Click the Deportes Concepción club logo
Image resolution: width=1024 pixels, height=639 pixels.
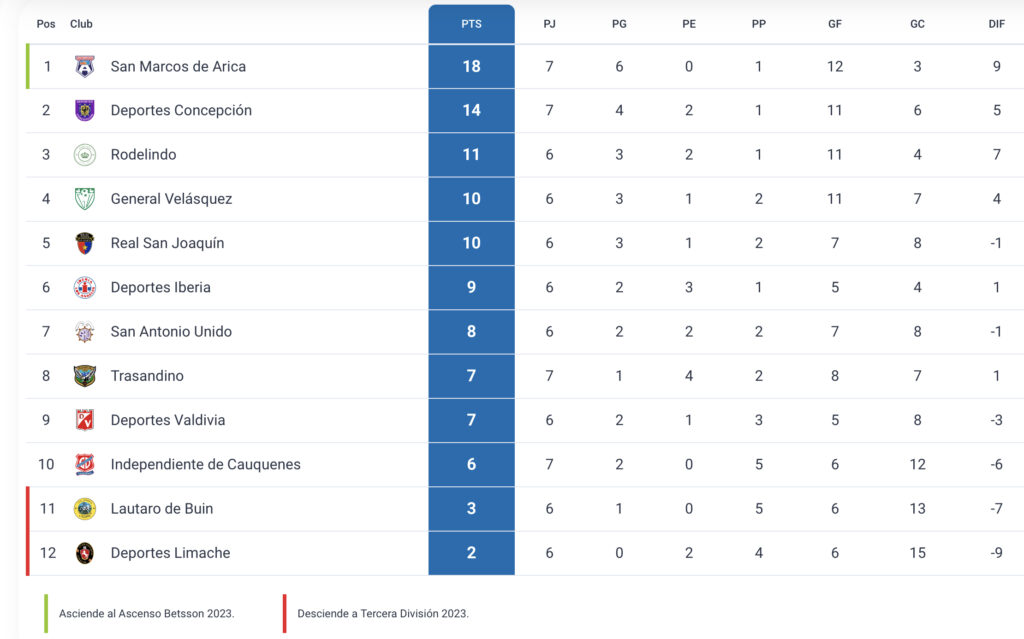click(85, 111)
